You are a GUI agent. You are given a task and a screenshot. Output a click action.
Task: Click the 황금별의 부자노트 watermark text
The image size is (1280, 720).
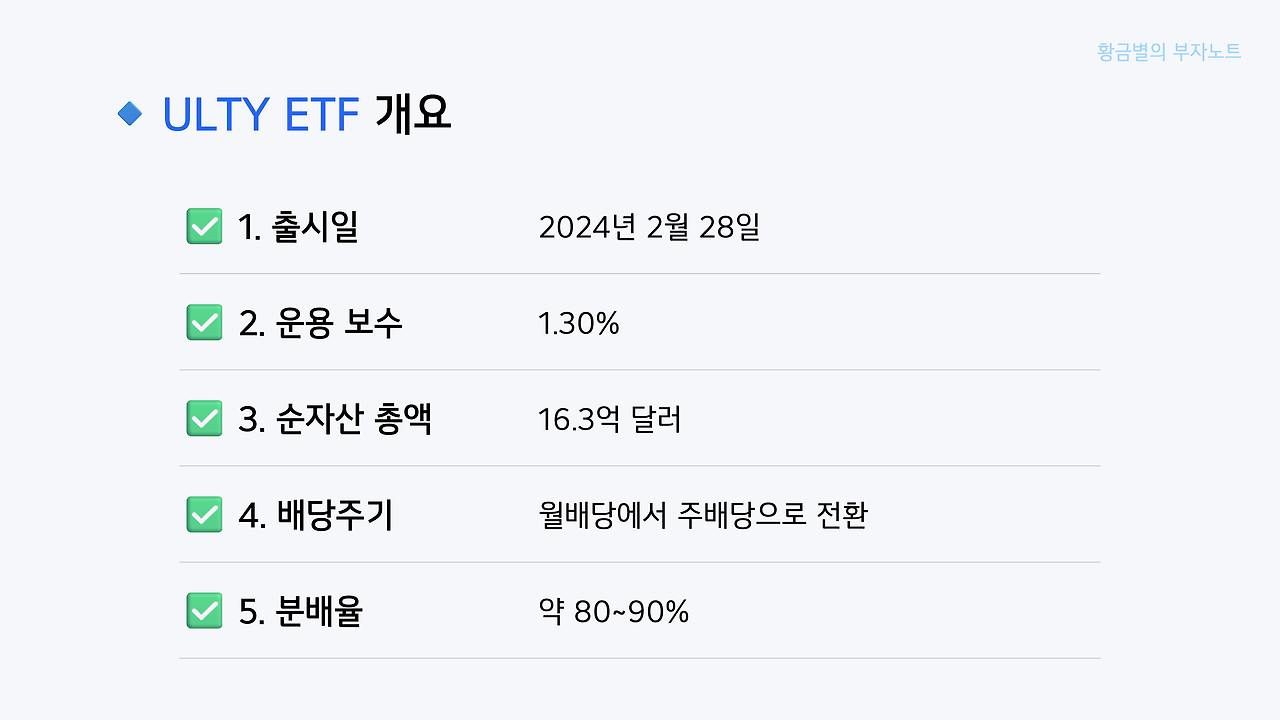(x=1169, y=52)
